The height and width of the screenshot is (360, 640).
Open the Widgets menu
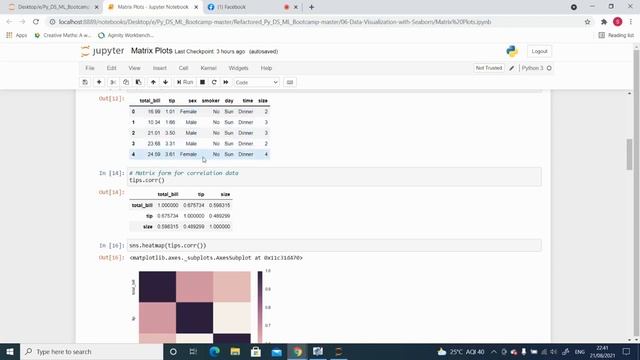238,68
